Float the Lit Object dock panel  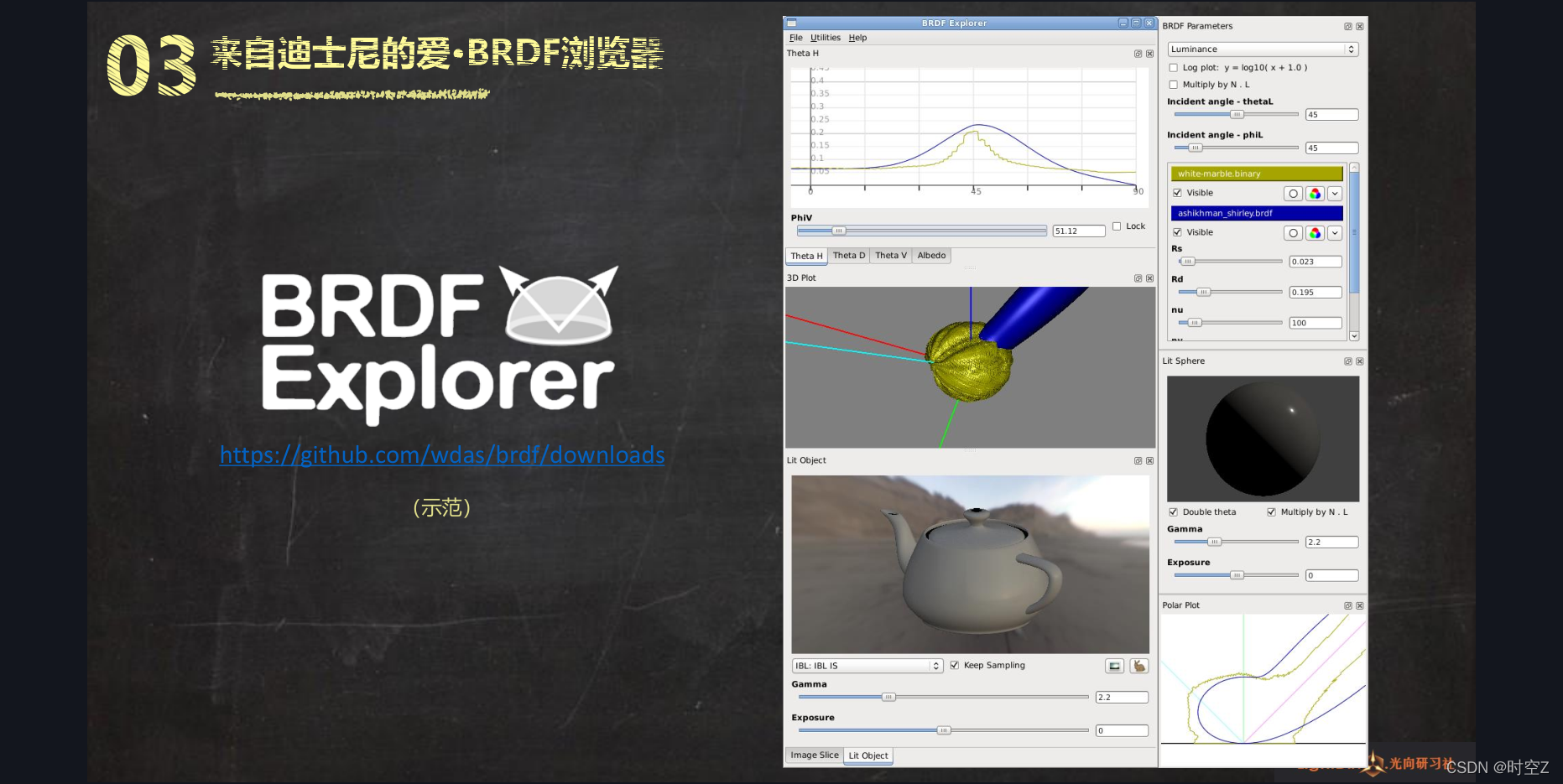pyautogui.click(x=1138, y=461)
